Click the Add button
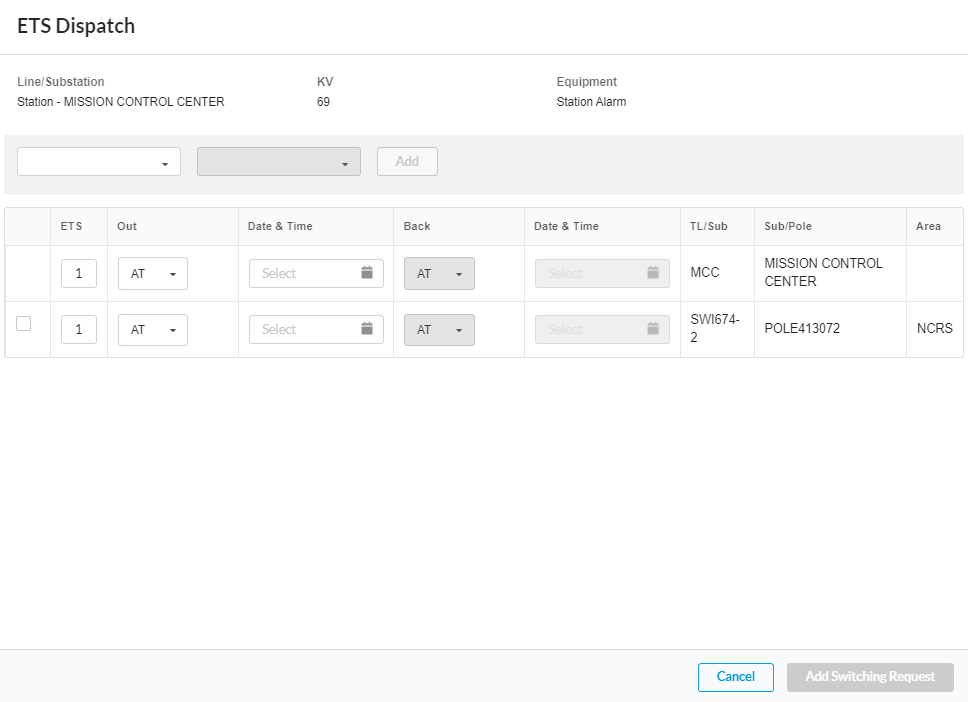This screenshot has height=702, width=968. pyautogui.click(x=407, y=162)
